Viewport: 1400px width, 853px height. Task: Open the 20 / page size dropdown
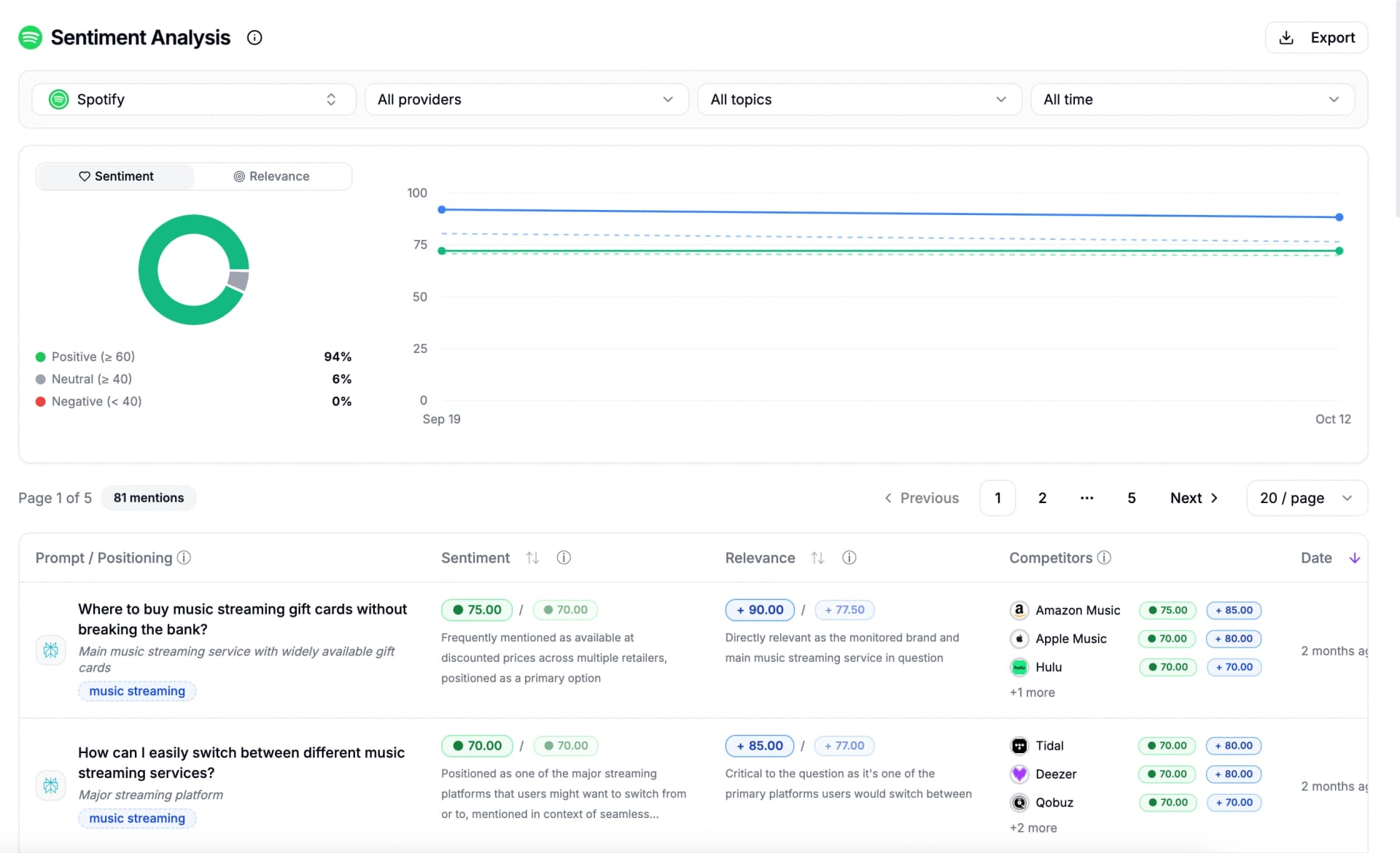[1307, 498]
